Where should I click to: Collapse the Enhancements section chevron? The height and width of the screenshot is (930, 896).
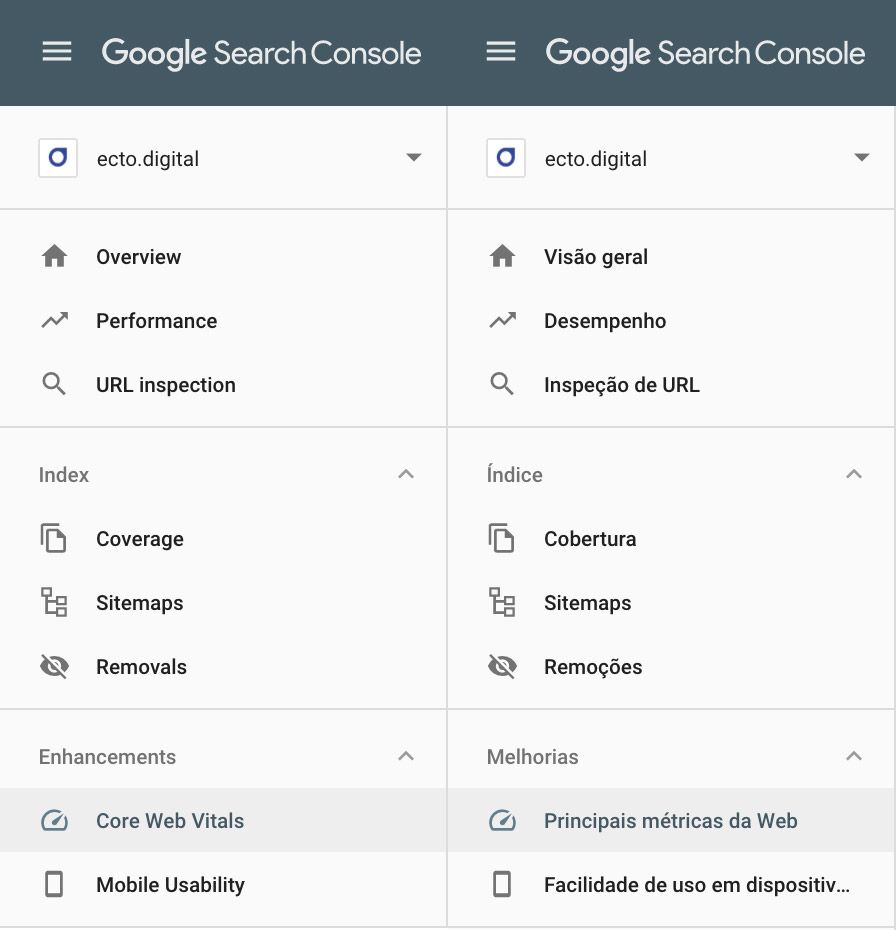(x=406, y=756)
